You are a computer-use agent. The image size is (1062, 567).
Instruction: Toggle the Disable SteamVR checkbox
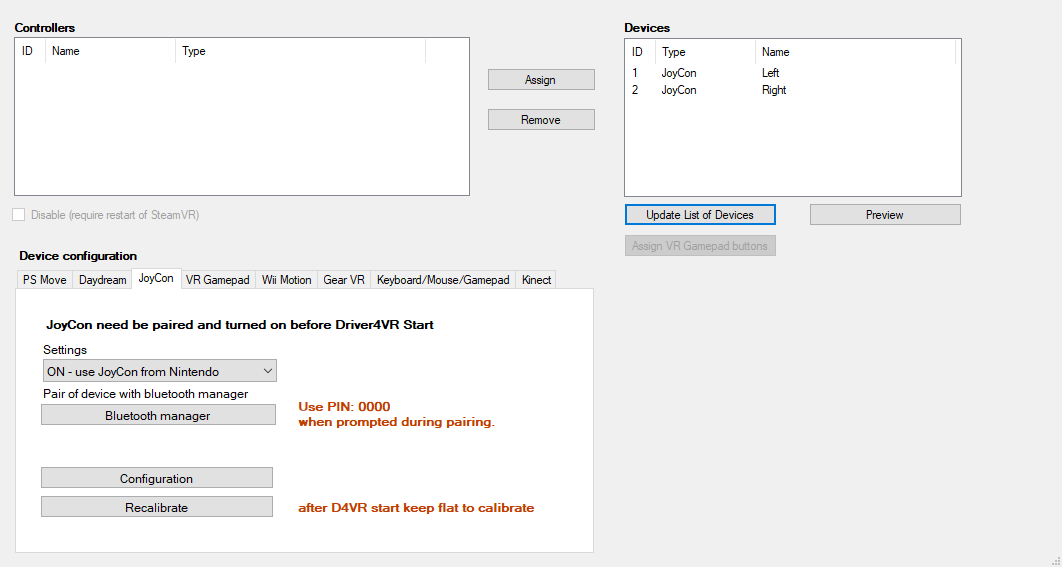pyautogui.click(x=19, y=215)
